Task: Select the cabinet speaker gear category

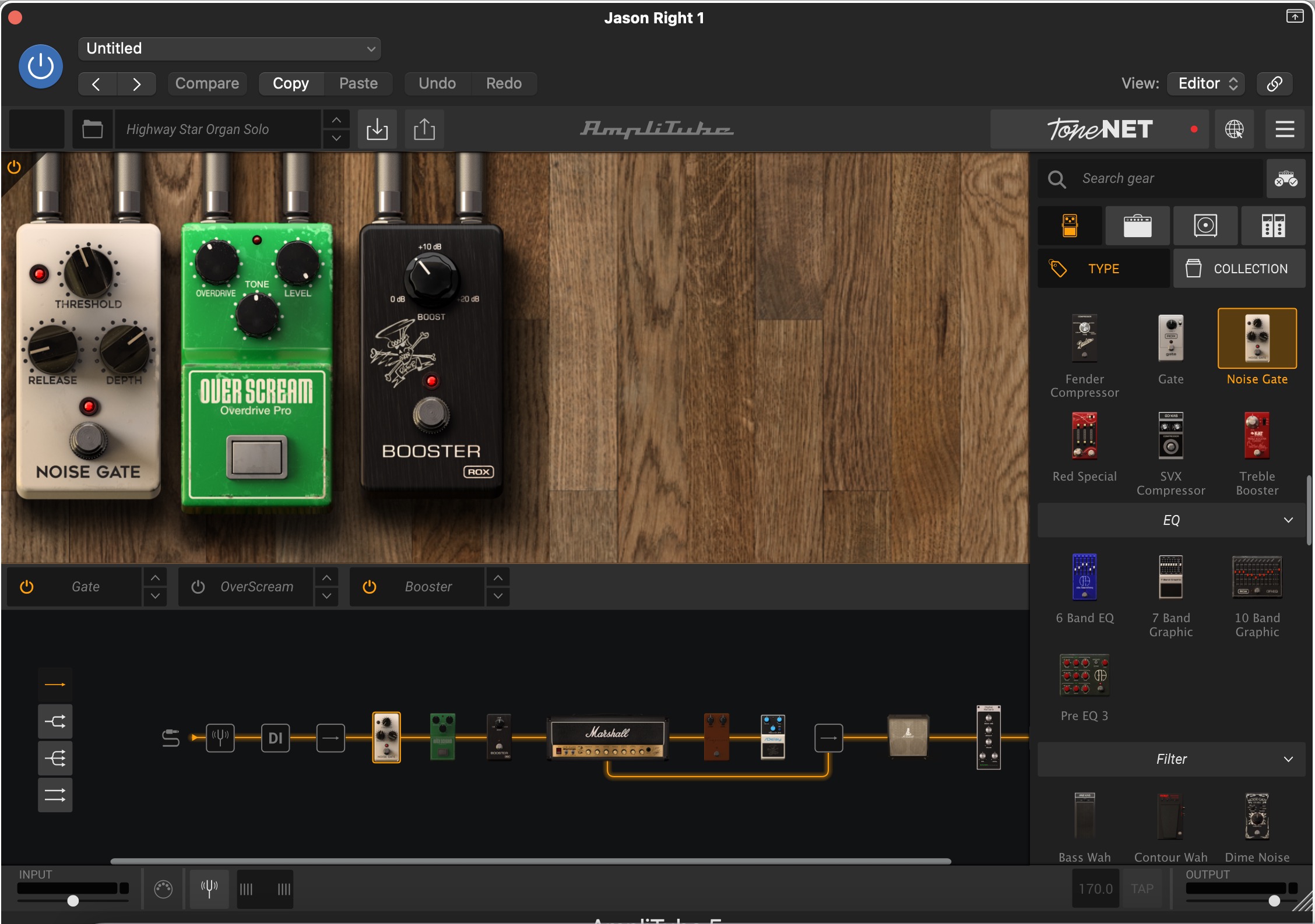Action: tap(1205, 225)
